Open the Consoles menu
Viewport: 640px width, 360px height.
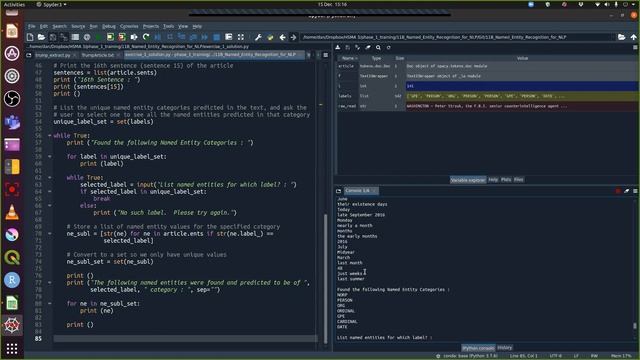pos(129,26)
